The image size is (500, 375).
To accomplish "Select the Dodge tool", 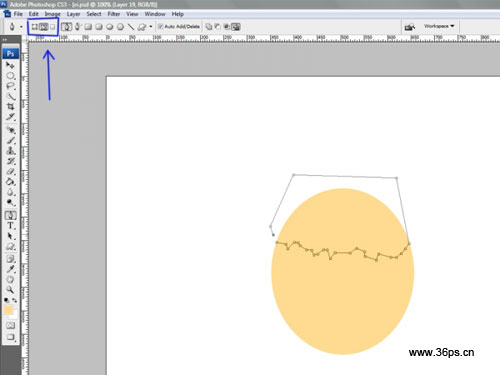I will coord(10,202).
